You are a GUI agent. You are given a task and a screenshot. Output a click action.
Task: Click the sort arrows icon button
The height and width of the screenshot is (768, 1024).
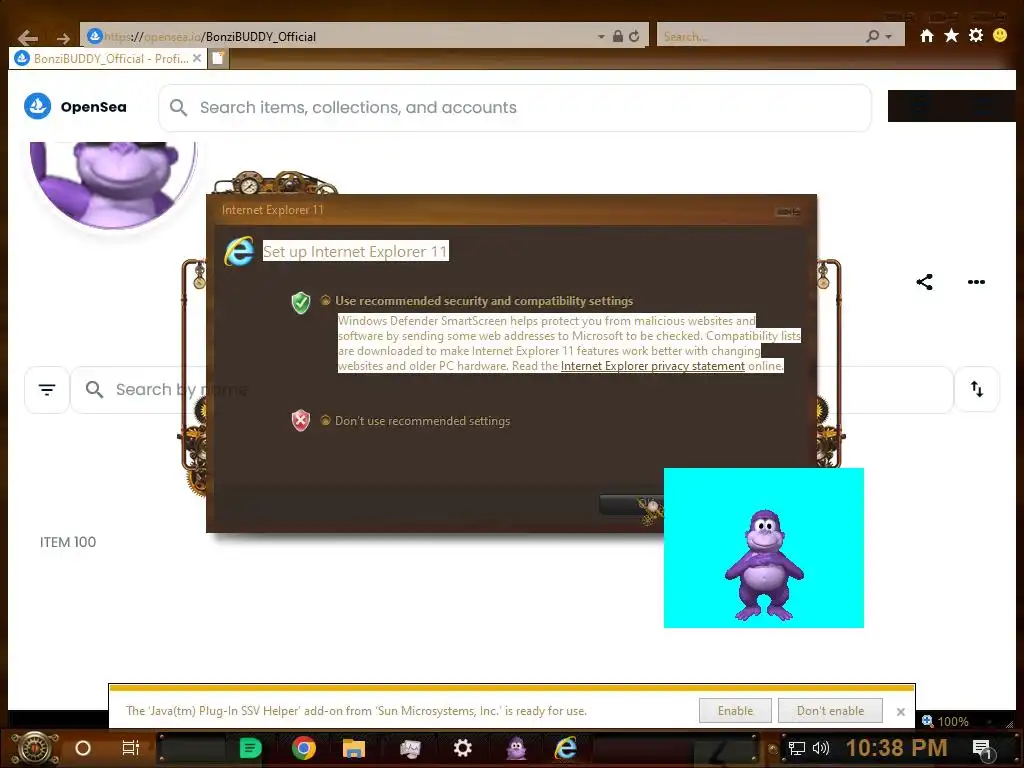977,389
